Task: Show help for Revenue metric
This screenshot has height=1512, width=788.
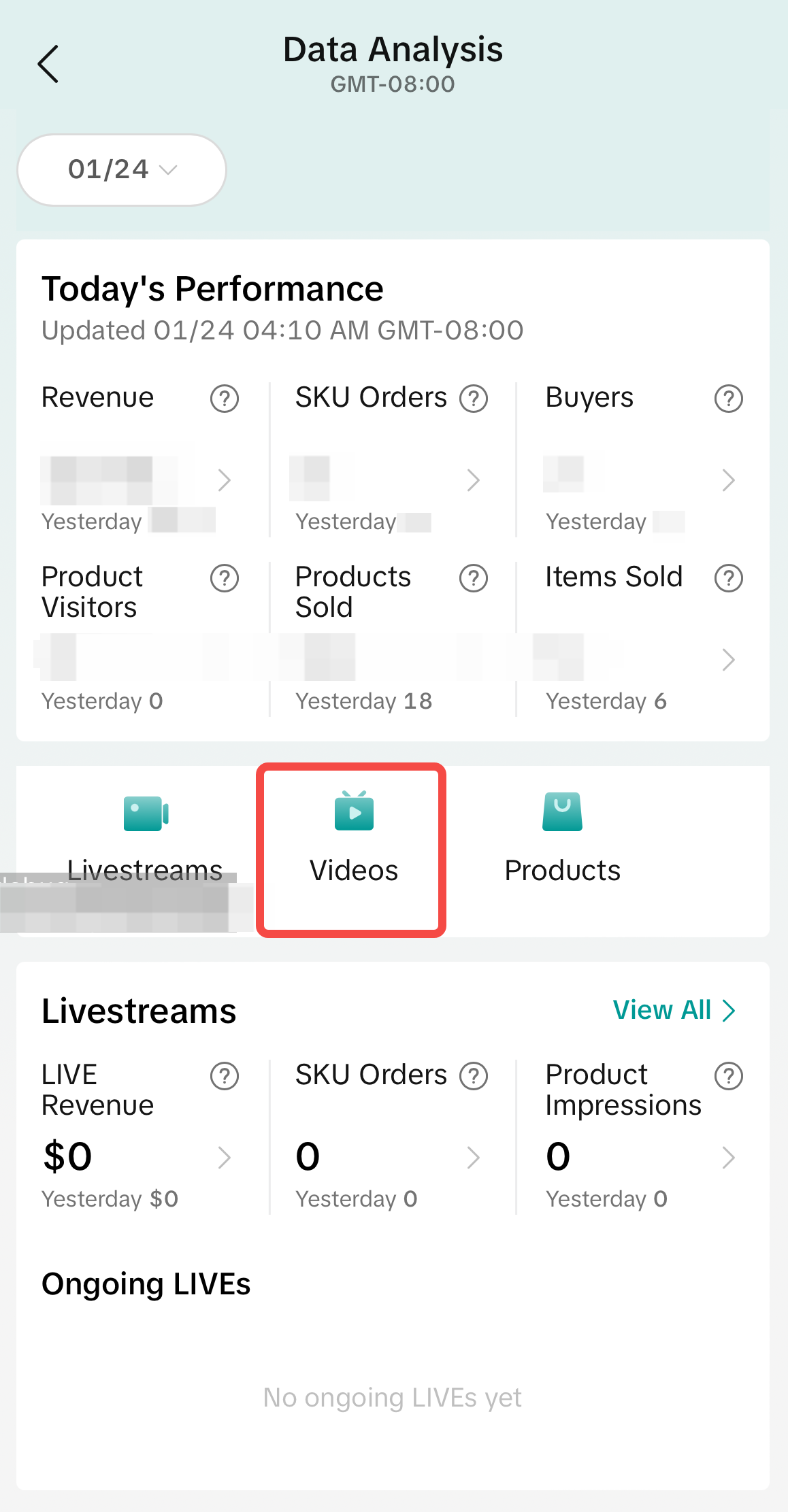Action: [225, 399]
